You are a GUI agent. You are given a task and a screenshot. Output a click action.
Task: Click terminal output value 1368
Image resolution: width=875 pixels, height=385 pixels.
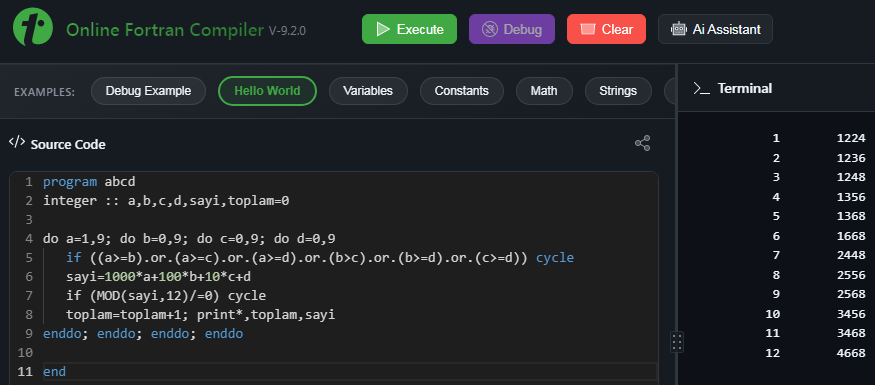coord(851,216)
